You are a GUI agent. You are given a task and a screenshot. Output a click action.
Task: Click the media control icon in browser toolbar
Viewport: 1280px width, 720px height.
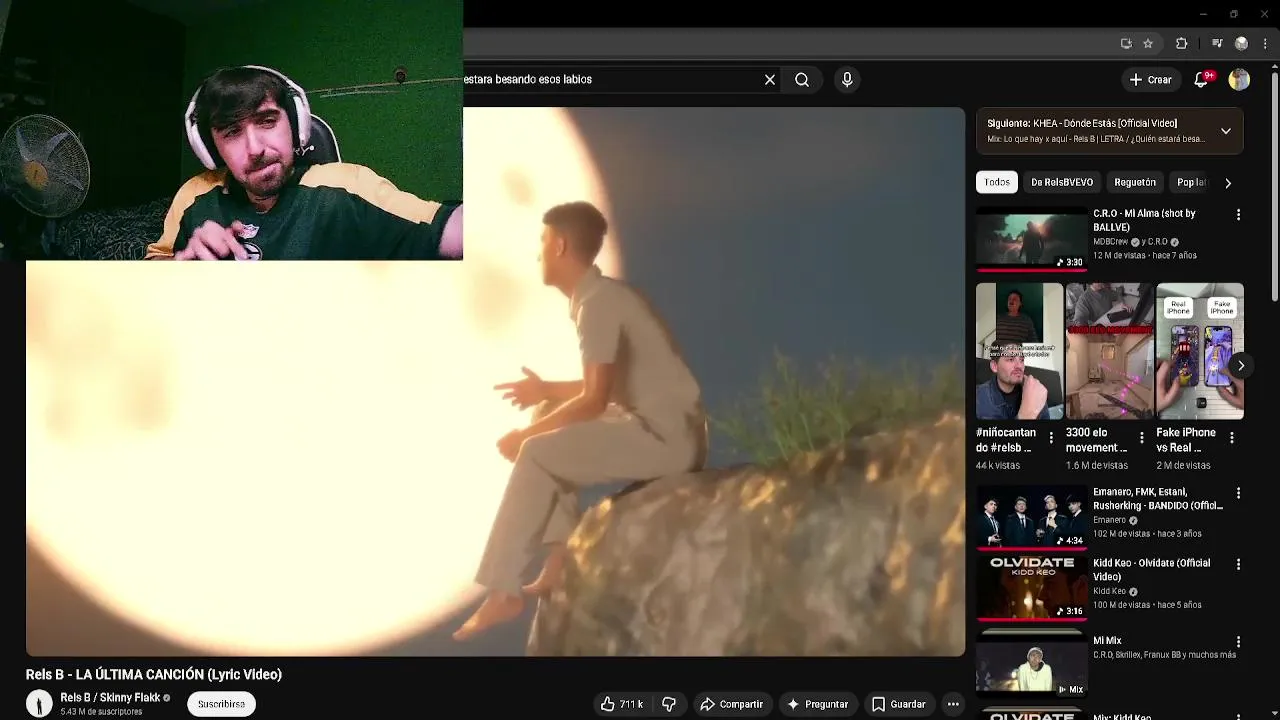tap(1217, 43)
